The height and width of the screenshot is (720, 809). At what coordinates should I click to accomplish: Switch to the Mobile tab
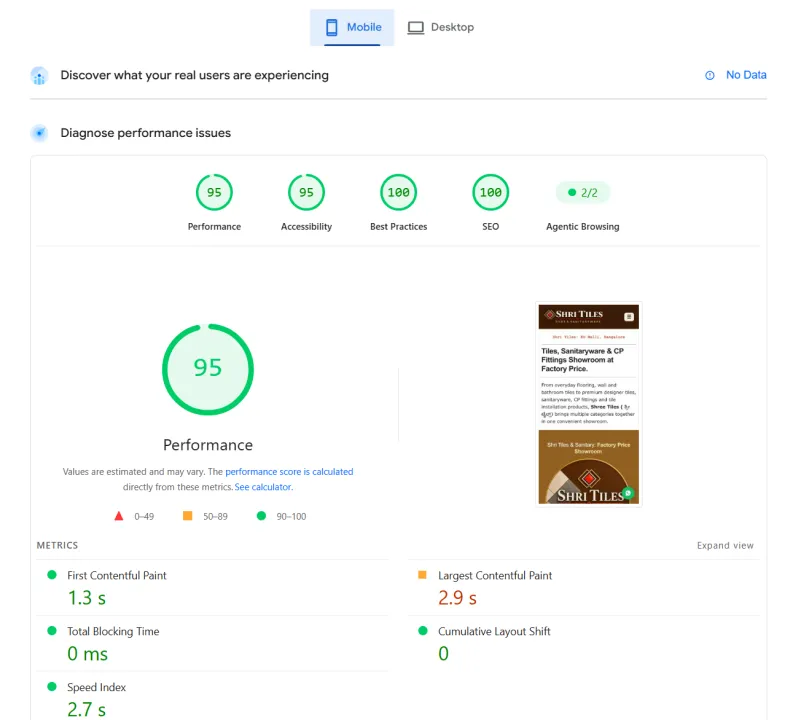(x=352, y=27)
